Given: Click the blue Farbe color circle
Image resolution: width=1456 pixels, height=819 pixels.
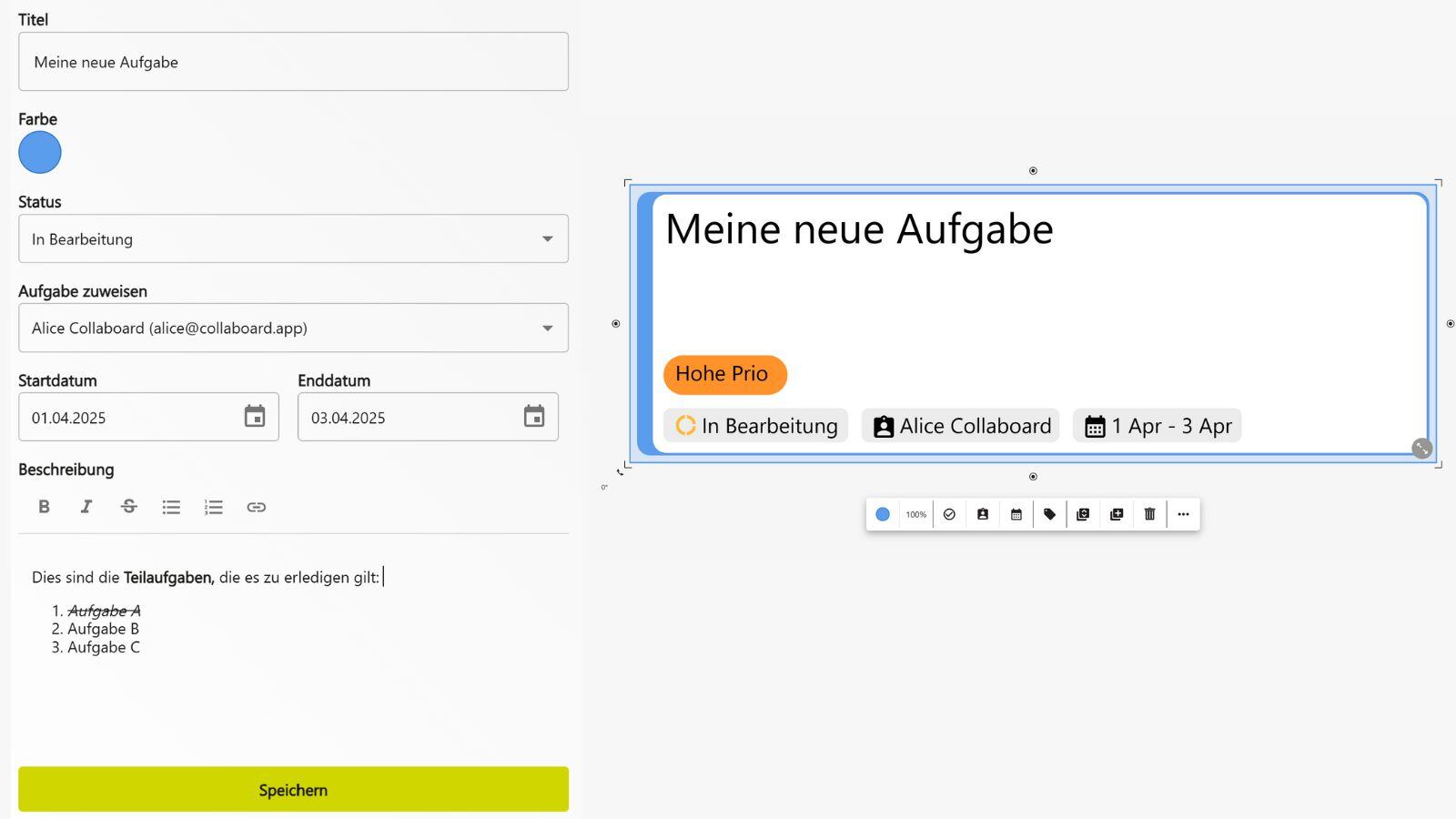Looking at the screenshot, I should (x=40, y=152).
